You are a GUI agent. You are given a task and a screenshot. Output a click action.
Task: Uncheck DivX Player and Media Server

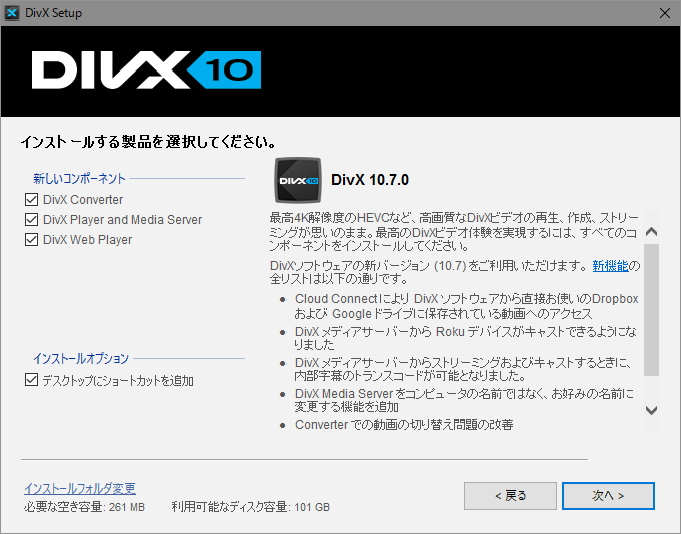[31, 220]
